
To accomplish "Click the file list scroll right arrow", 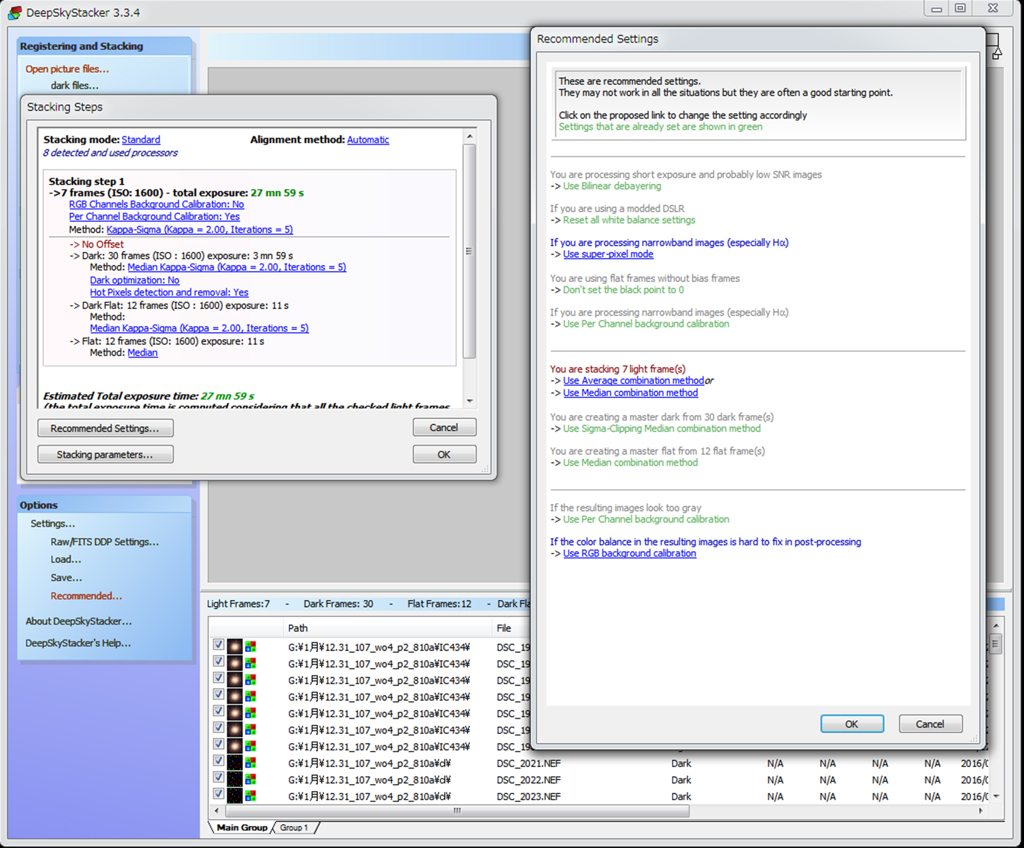I will pyautogui.click(x=980, y=811).
